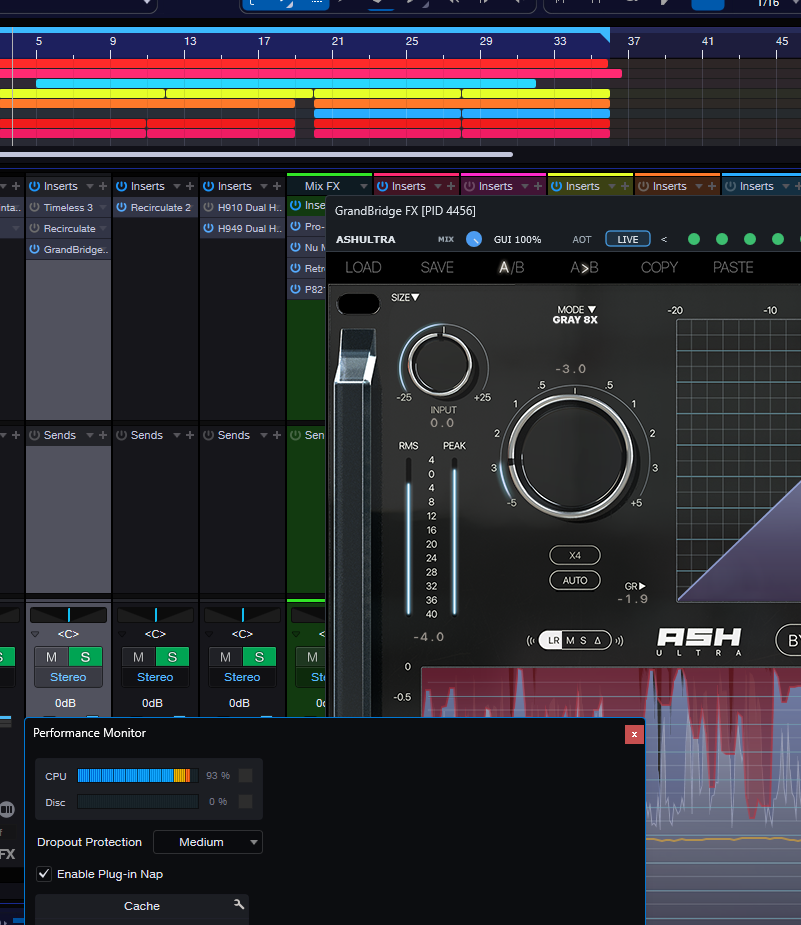Click the GR arrow indicator

(x=635, y=586)
